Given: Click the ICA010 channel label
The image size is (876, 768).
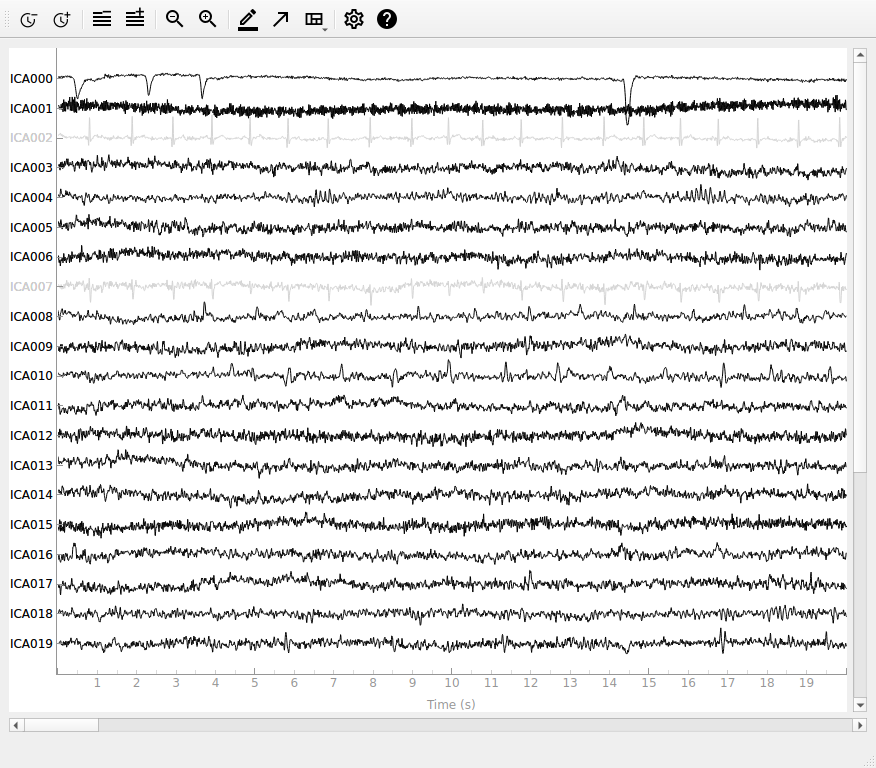Looking at the screenshot, I should pyautogui.click(x=31, y=376).
